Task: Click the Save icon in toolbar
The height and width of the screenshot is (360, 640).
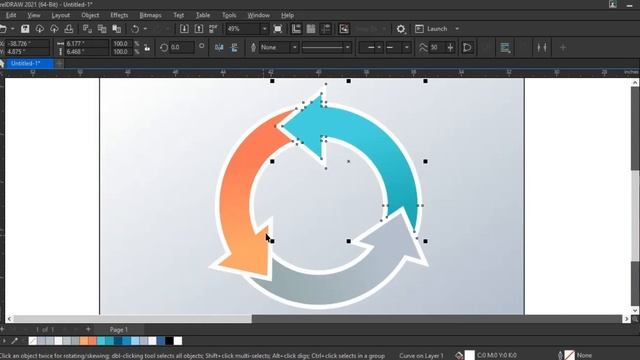Action: point(25,29)
